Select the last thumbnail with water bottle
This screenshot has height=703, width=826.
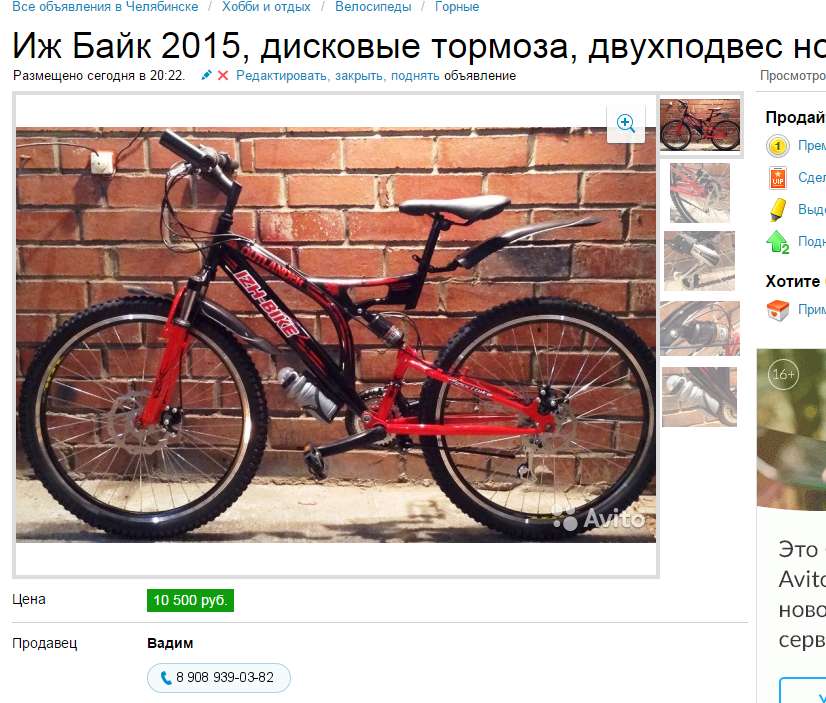point(699,397)
